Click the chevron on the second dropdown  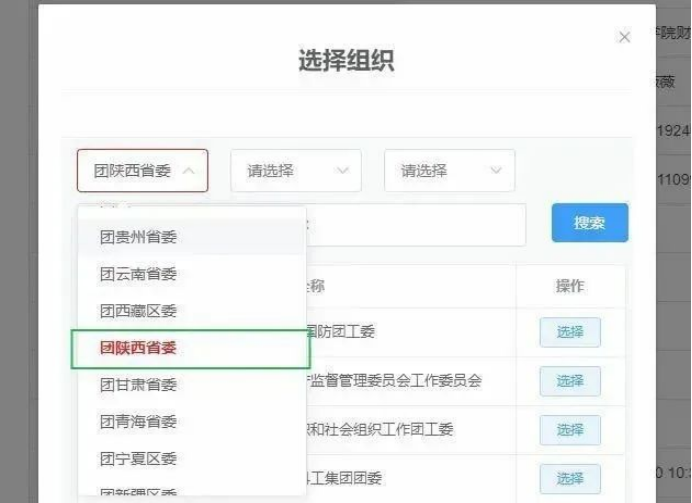point(343,171)
